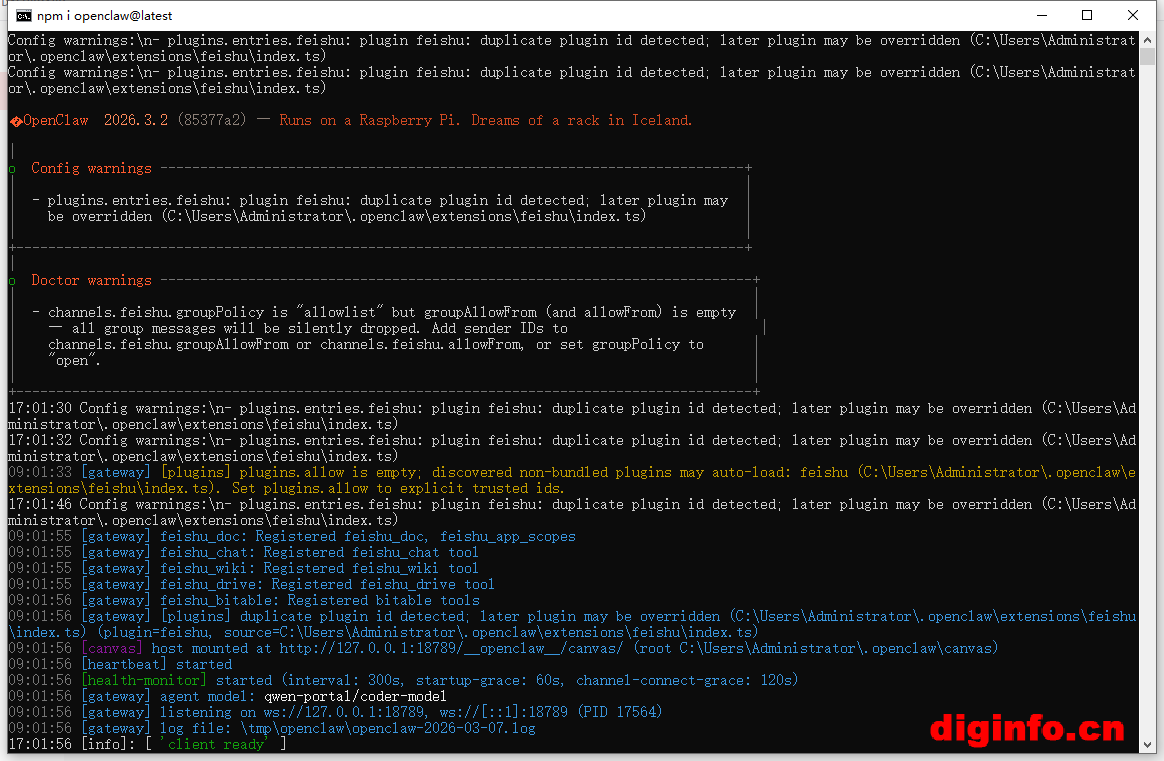
Task: Minimize the npm console window
Action: [1039, 16]
